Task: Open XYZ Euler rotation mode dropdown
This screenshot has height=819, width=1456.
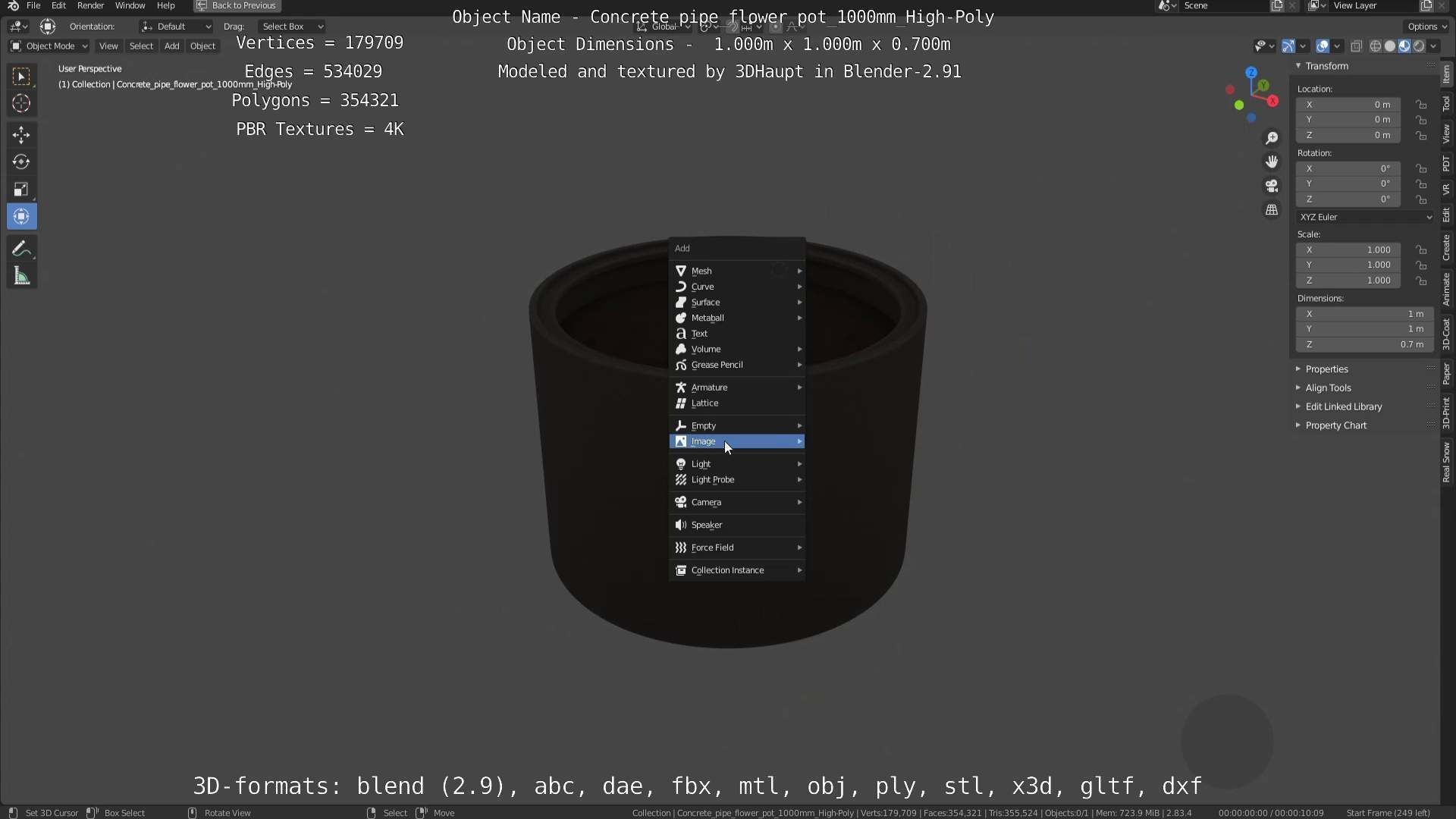Action: pos(1365,217)
